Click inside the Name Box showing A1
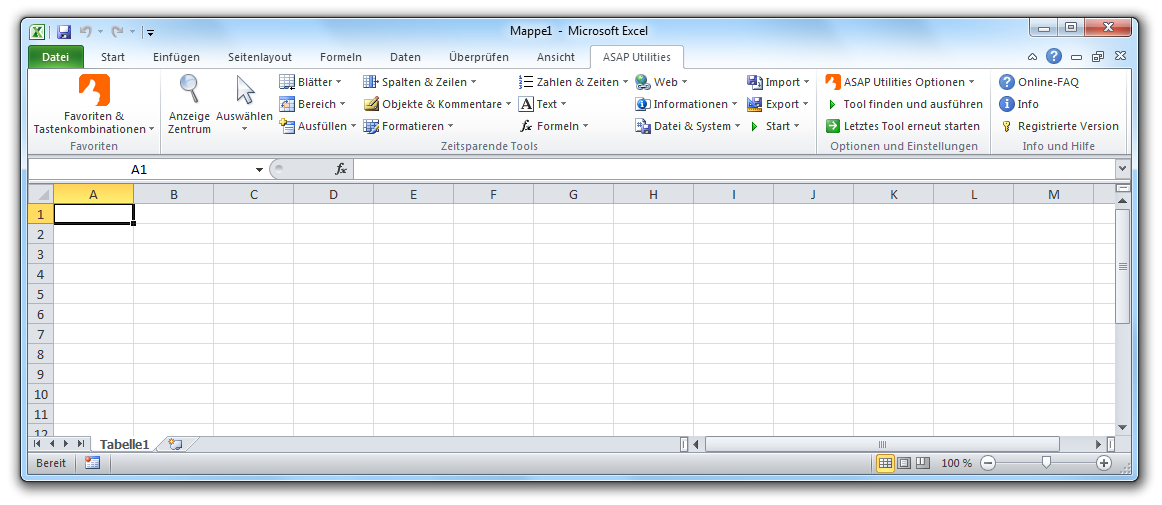 pyautogui.click(x=139, y=170)
